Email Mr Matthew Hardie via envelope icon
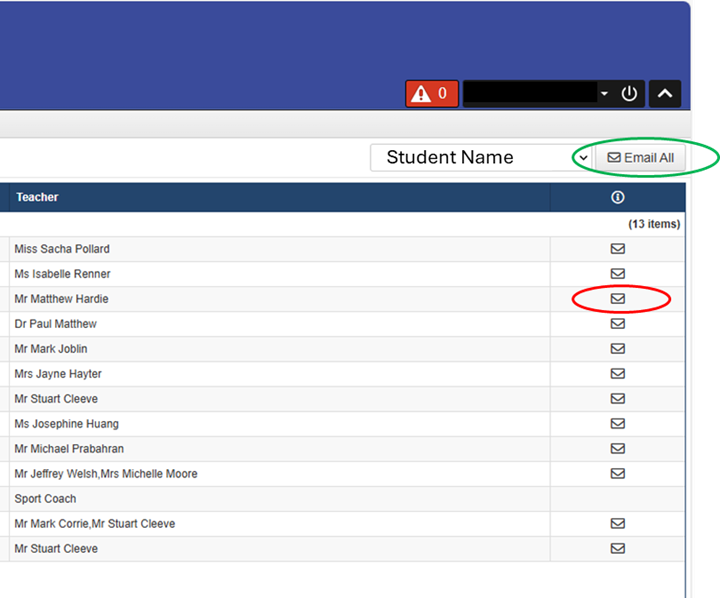Screen dimensions: 720x598 tap(618, 299)
